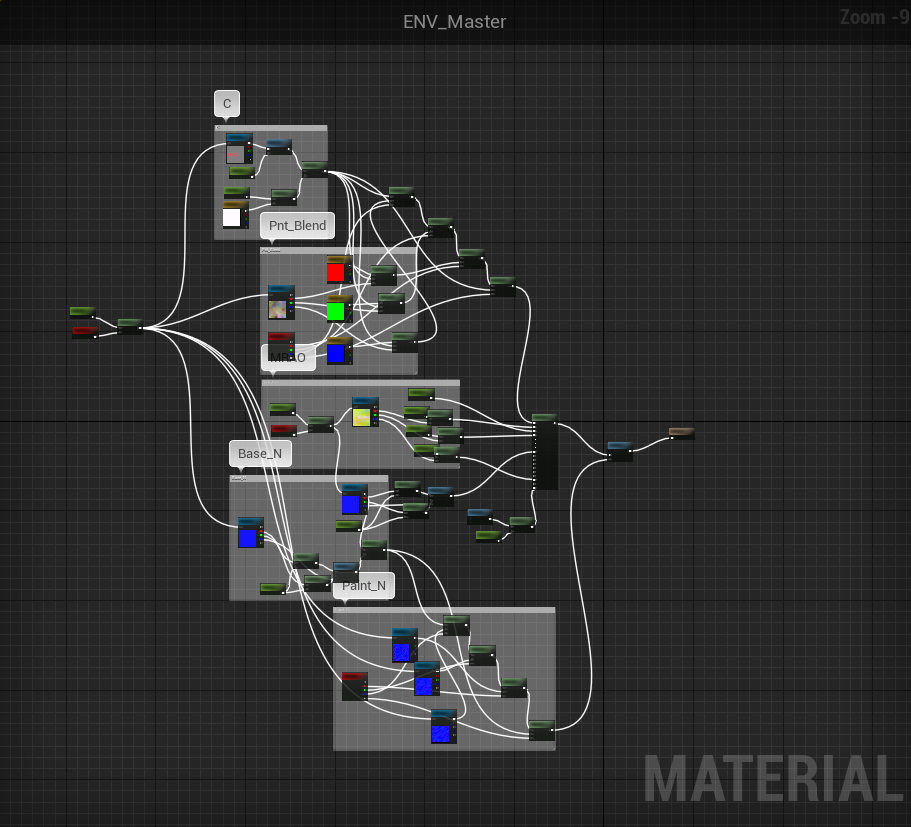The width and height of the screenshot is (911, 827).
Task: Click the "Pnt_Blend" comment bubble
Action: [297, 225]
